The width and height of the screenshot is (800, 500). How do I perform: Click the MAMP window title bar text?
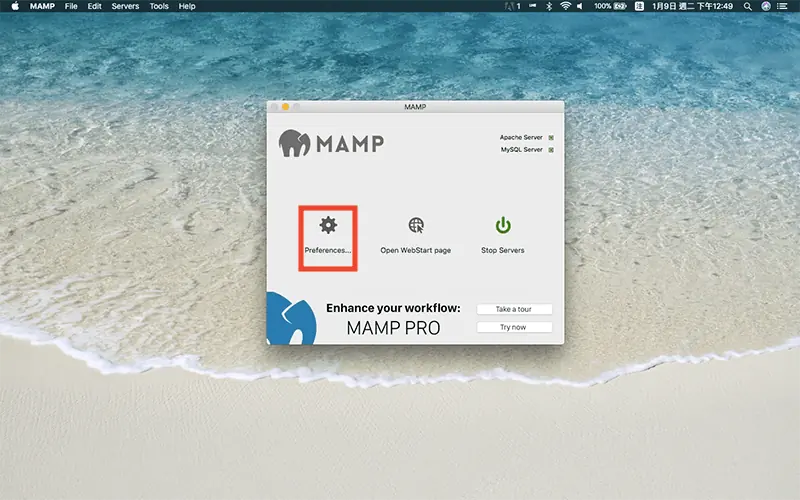[x=415, y=107]
